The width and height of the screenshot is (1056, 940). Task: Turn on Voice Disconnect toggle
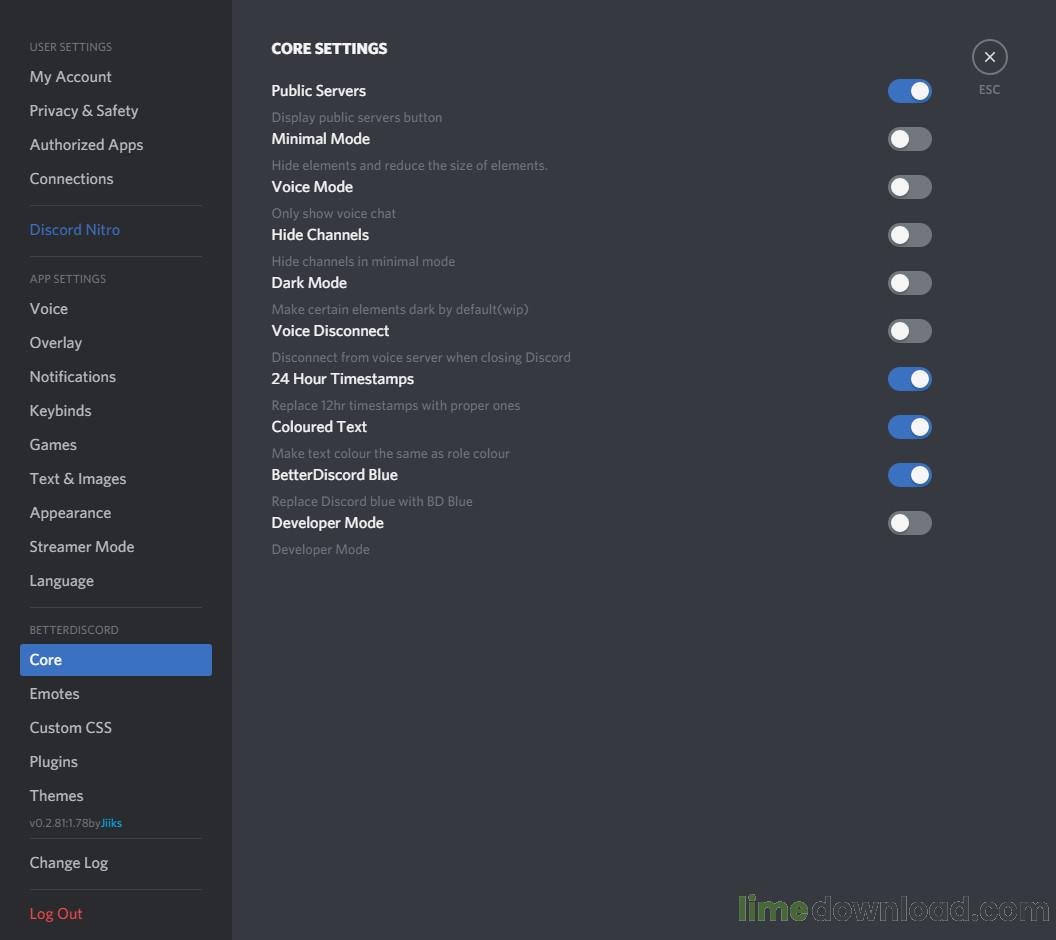click(909, 331)
